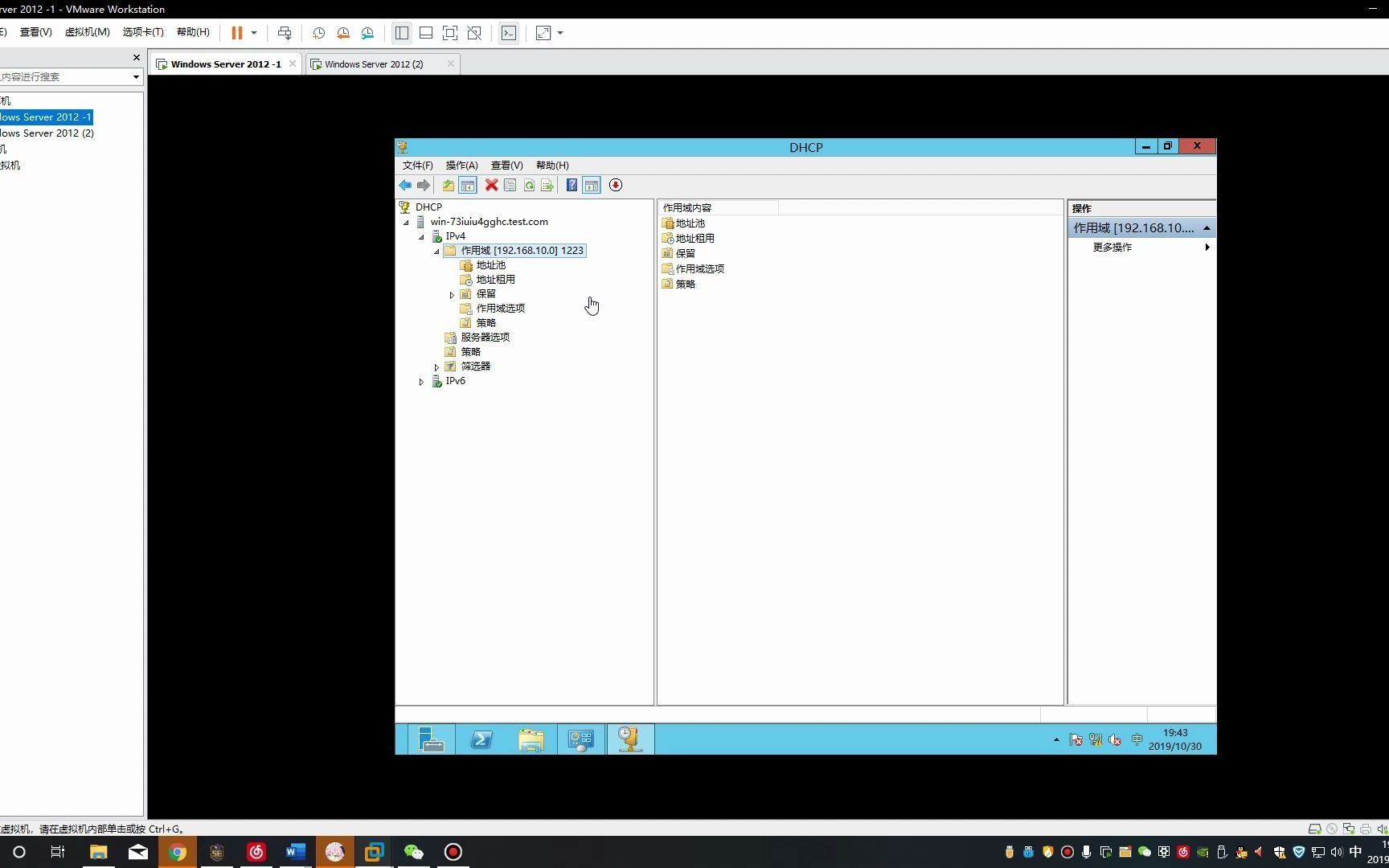The height and width of the screenshot is (868, 1389).
Task: Open Server Manager on guest taskbar
Action: pos(432,739)
